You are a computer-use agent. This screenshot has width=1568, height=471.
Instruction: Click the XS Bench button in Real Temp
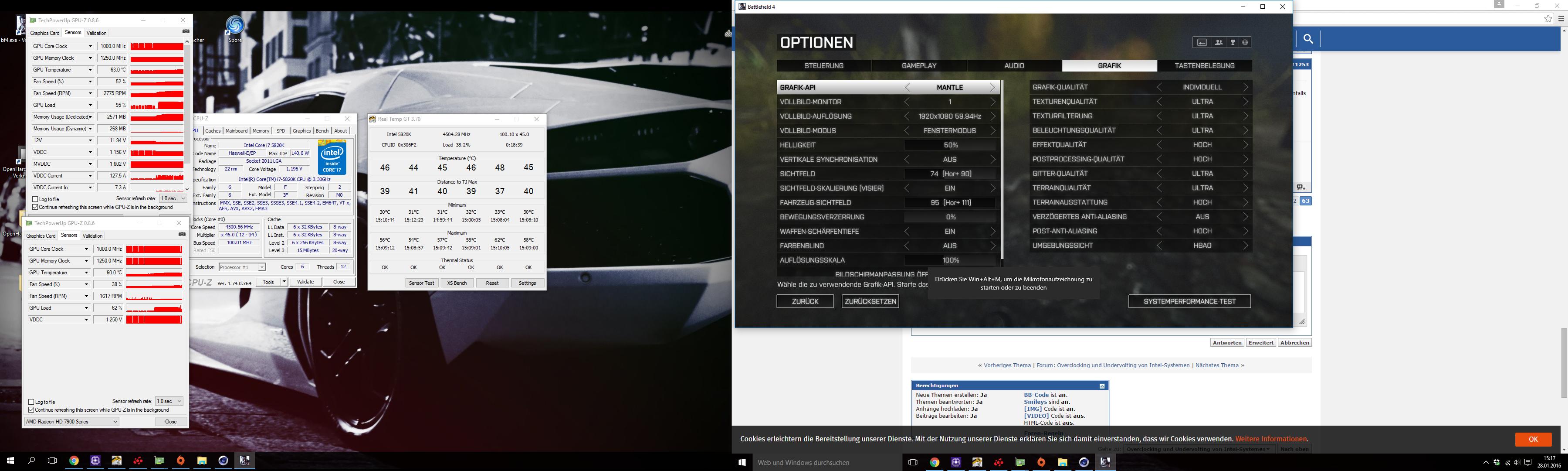[x=457, y=283]
